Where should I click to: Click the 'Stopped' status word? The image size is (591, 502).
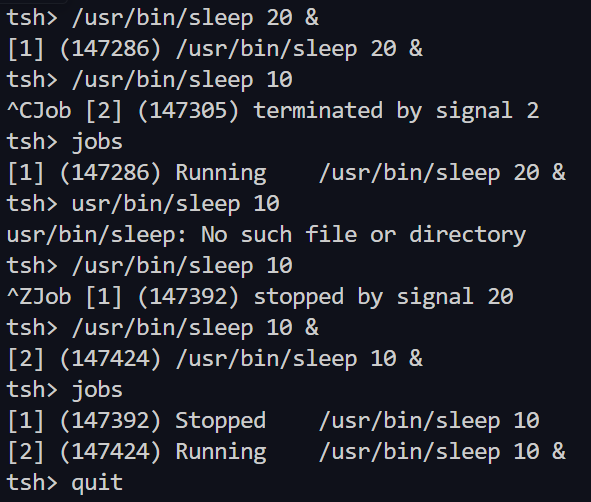221,421
